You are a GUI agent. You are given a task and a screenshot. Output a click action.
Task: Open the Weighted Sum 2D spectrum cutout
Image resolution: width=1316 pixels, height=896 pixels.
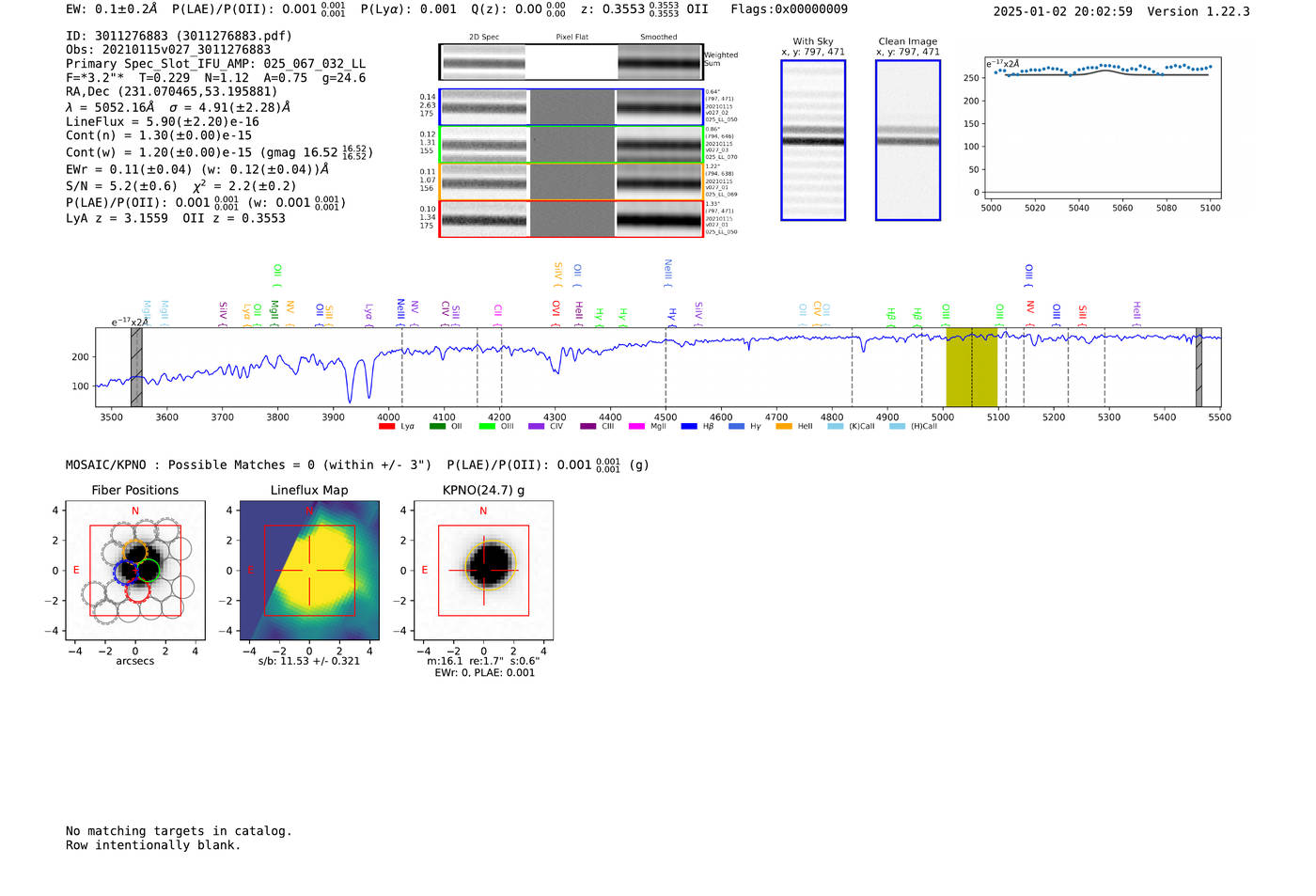(571, 62)
